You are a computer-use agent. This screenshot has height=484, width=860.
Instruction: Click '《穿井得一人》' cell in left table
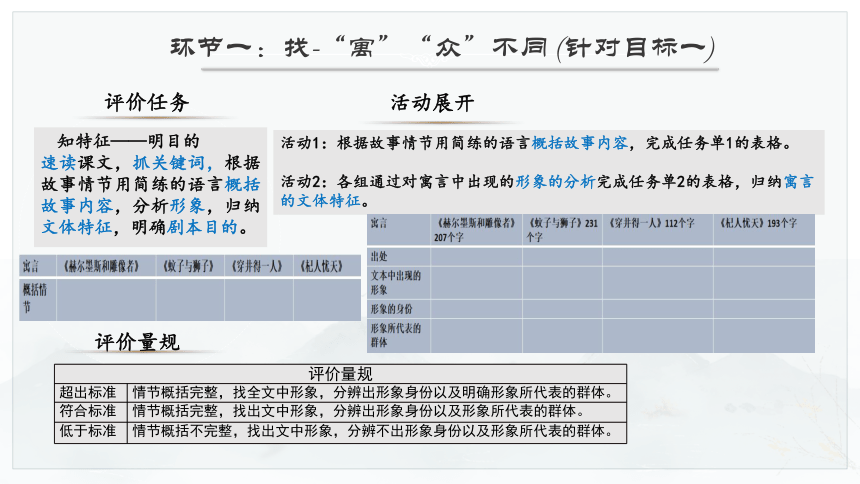(259, 266)
